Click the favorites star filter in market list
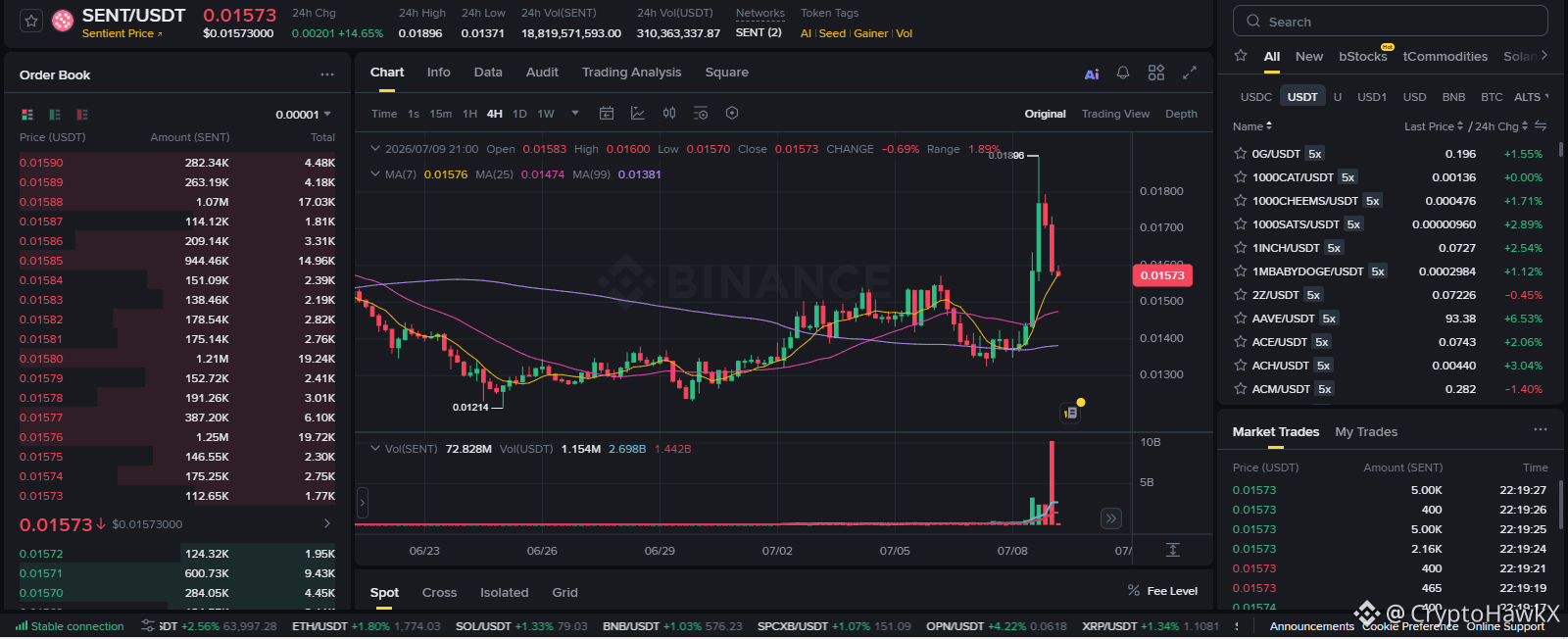The height and width of the screenshot is (639, 1568). point(1241,56)
